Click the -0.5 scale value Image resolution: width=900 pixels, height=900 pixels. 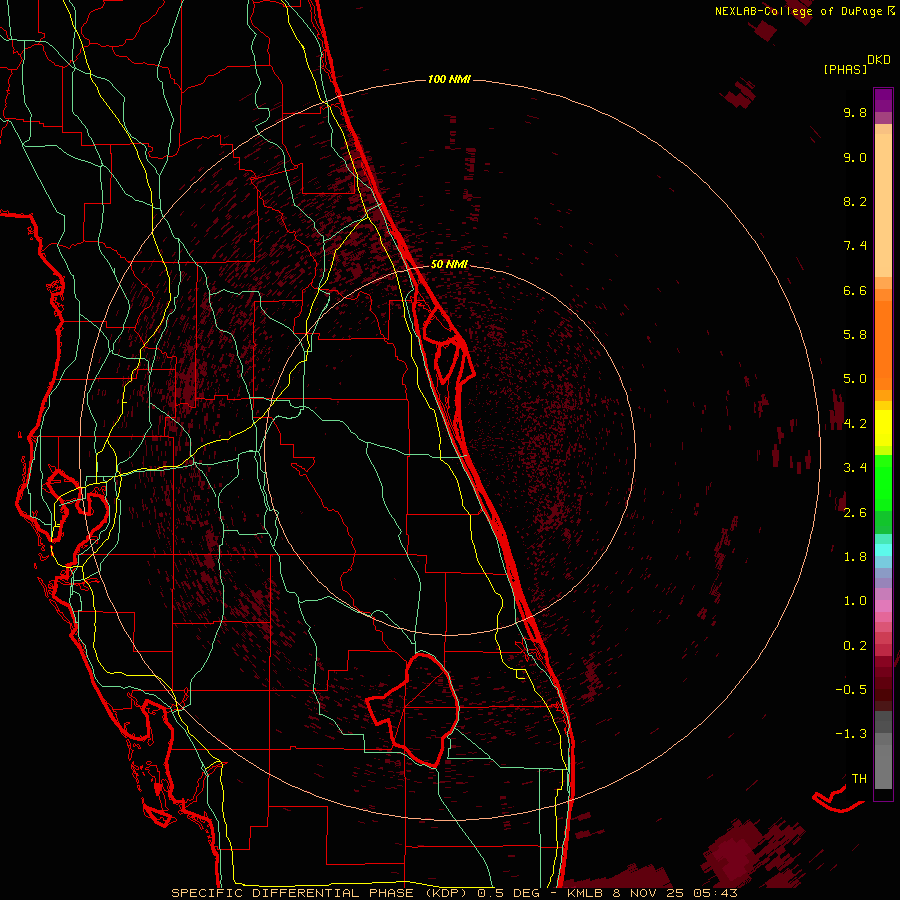click(851, 690)
